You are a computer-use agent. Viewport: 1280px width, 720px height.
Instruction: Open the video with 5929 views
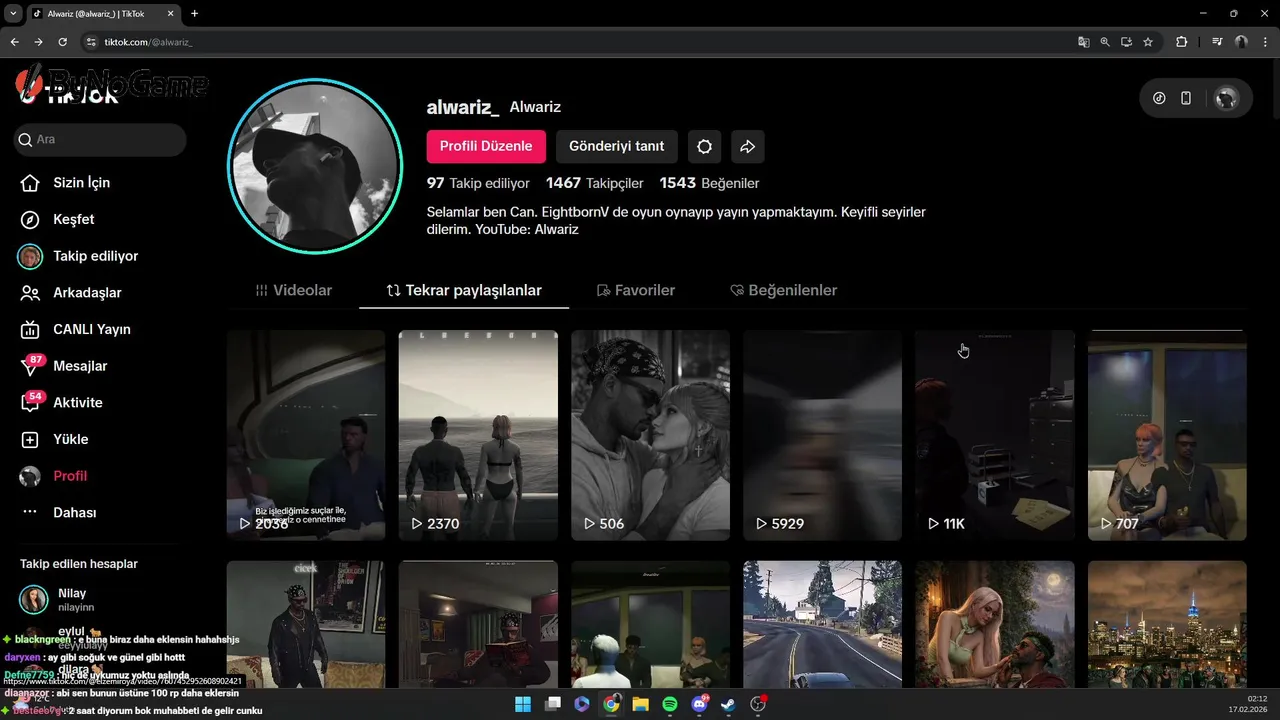tap(822, 435)
